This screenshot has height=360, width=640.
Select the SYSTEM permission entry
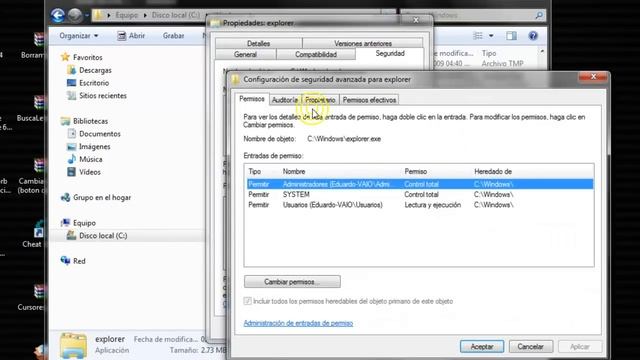pos(420,195)
